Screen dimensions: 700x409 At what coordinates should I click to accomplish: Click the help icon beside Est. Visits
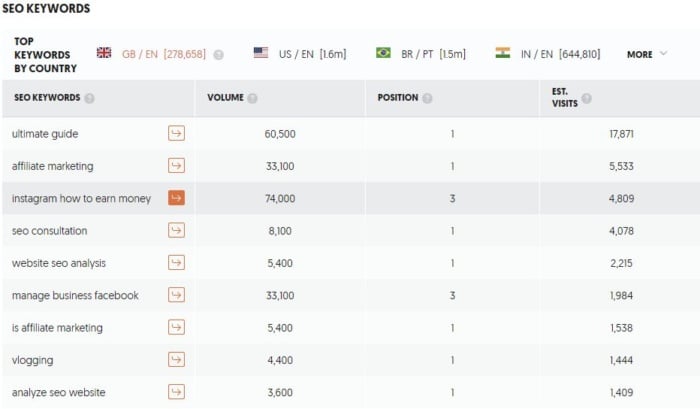coord(587,98)
